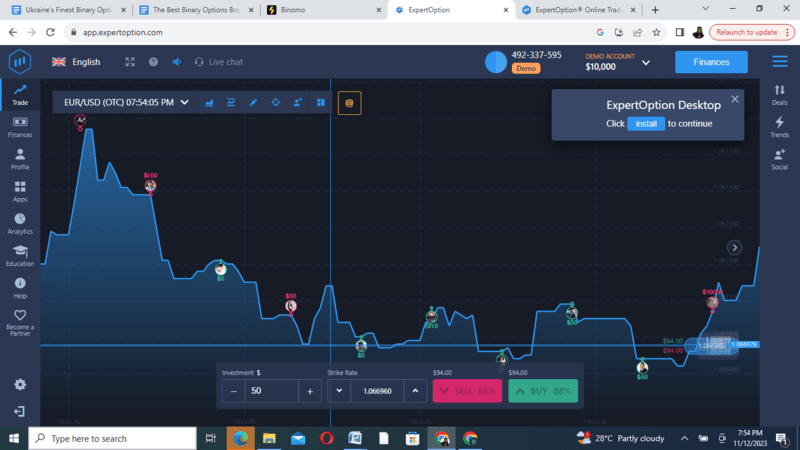800x450 pixels.
Task: Toggle fullscreen mode icon
Action: [130, 62]
